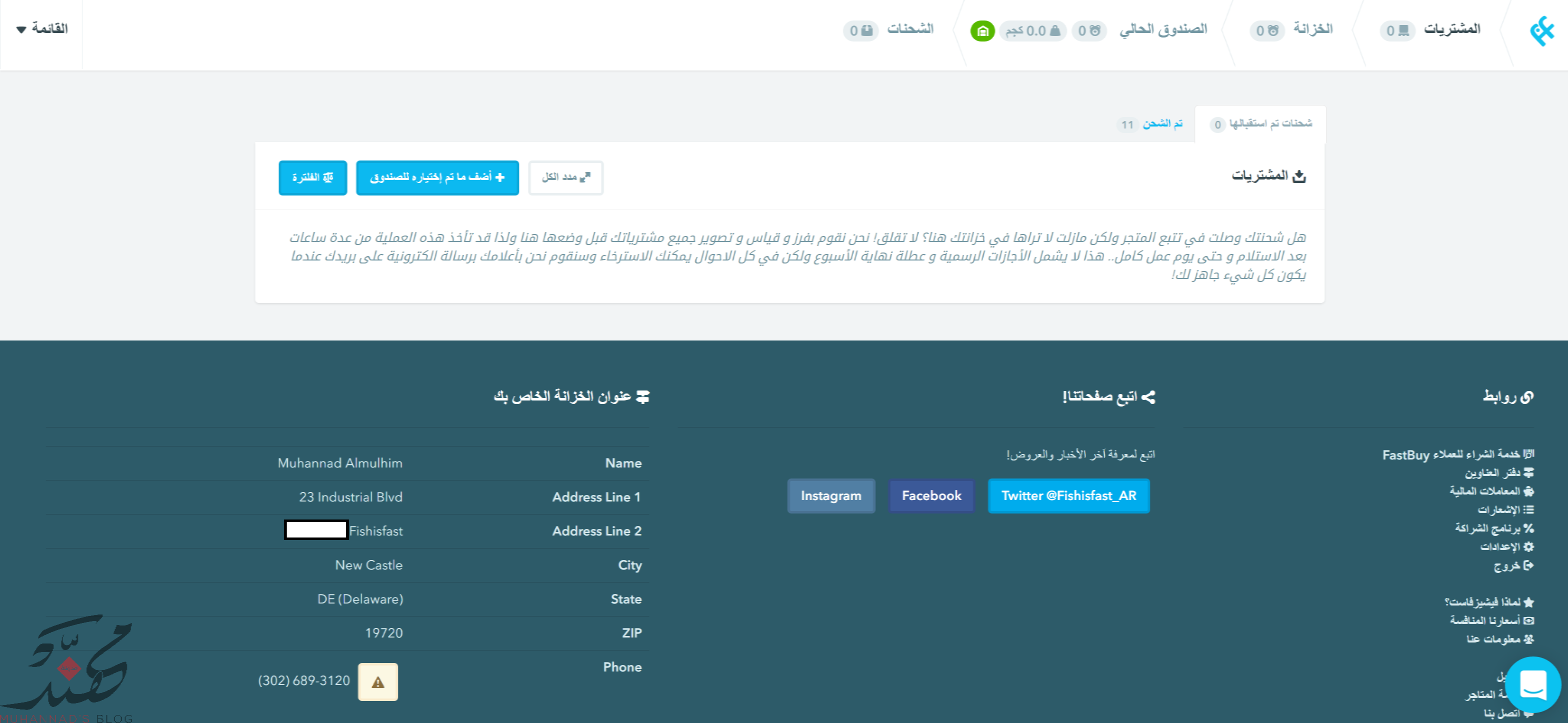The width and height of the screenshot is (1568, 723).
Task: Click the روابط footer heading
Action: coord(1508,396)
